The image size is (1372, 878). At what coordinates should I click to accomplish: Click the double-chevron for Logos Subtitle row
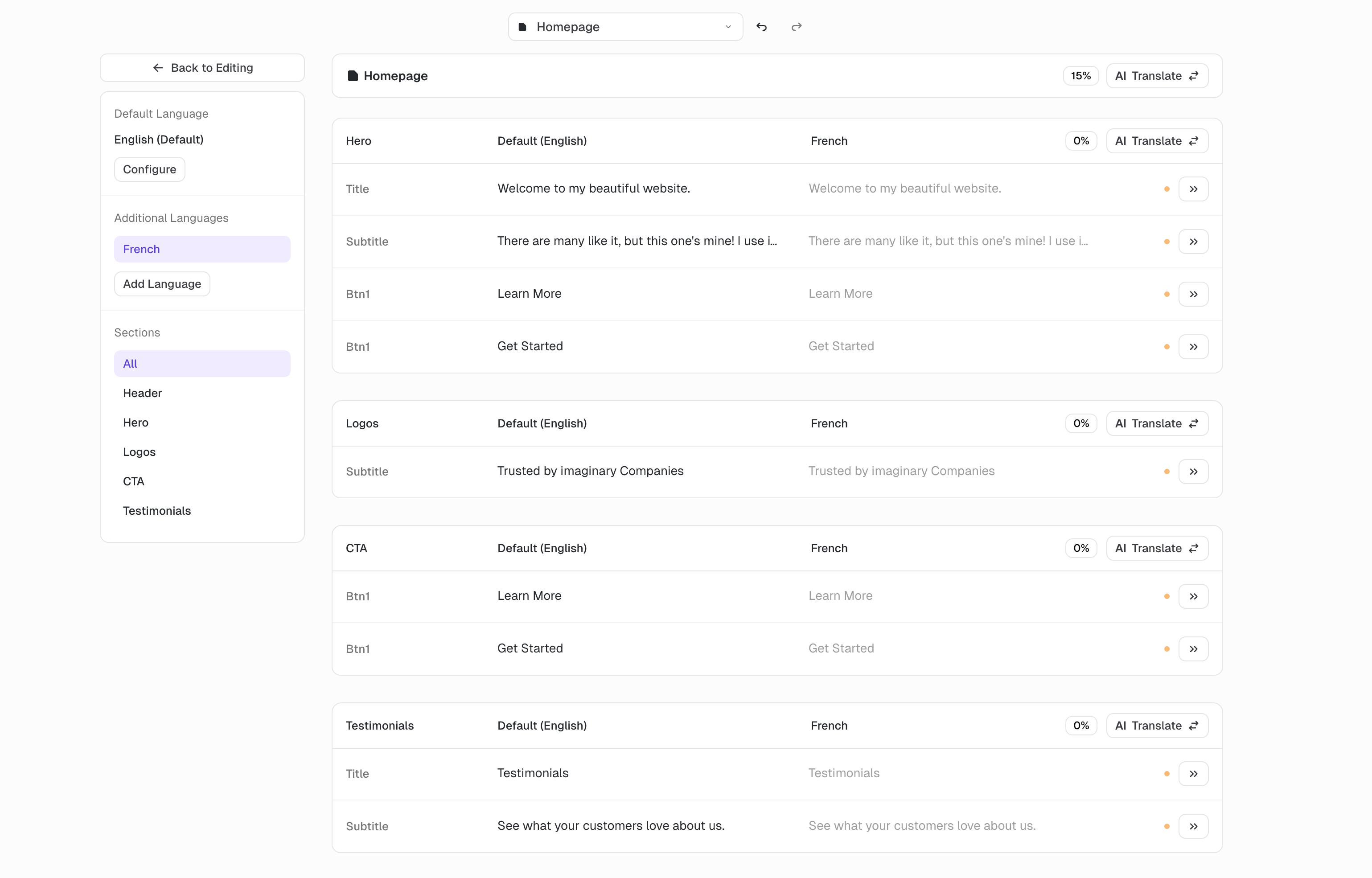1193,472
